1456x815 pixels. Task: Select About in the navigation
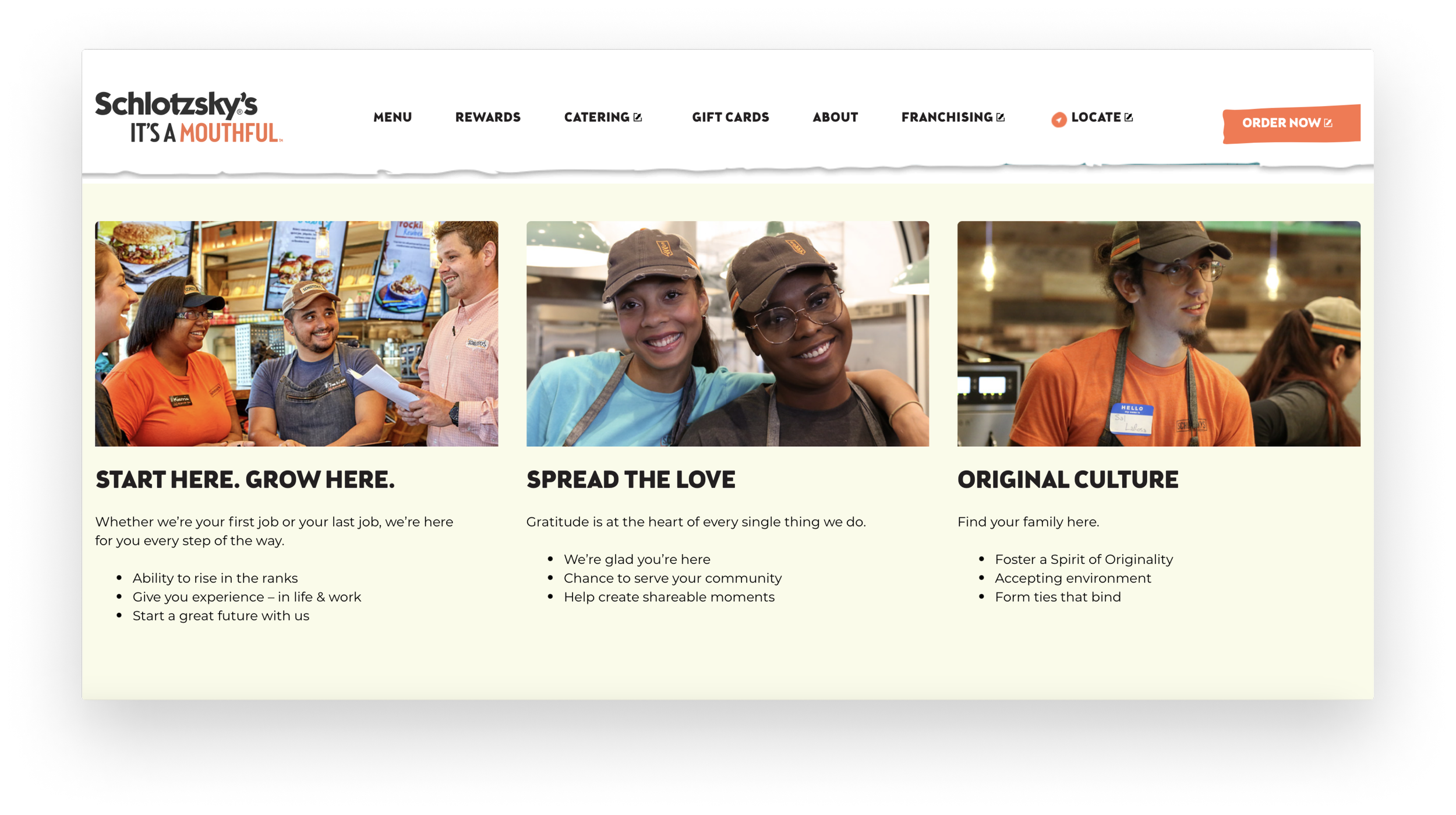835,117
